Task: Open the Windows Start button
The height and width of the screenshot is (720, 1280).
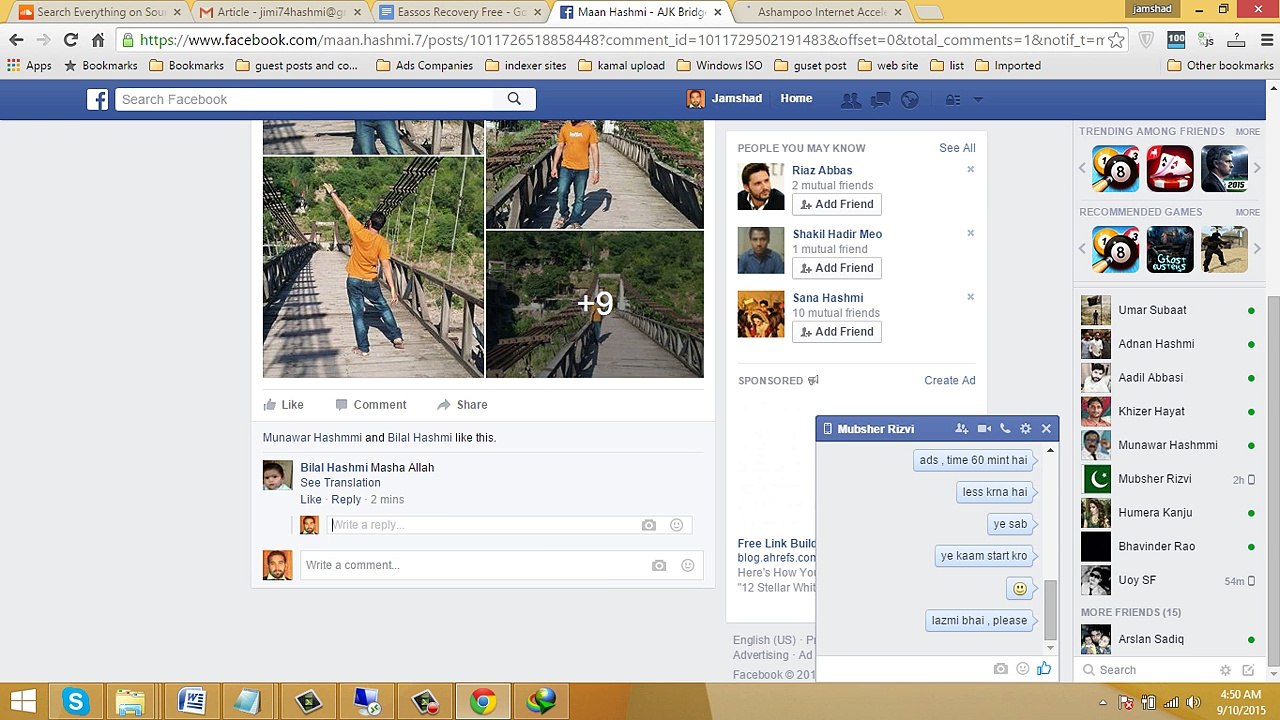Action: [x=22, y=701]
